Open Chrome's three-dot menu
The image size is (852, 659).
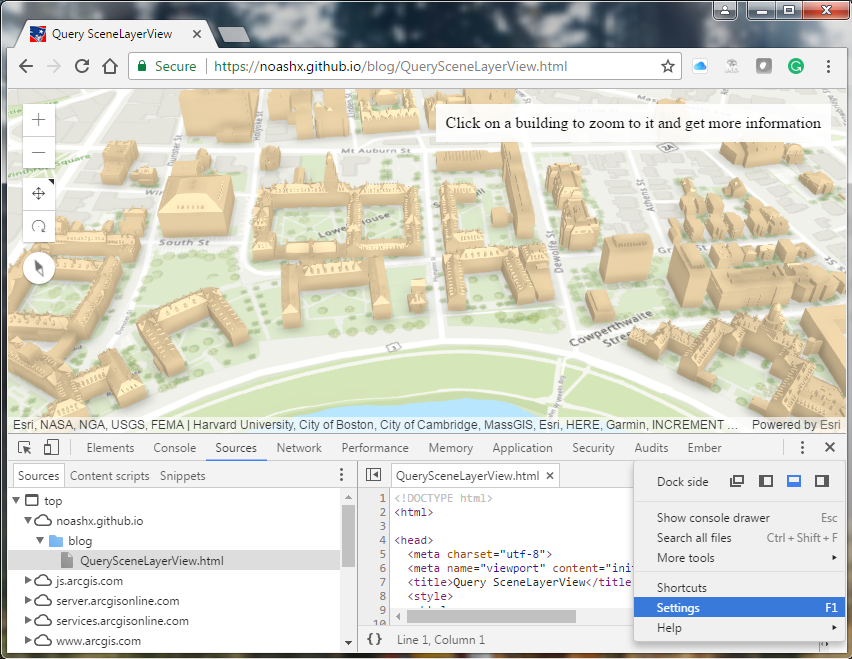pyautogui.click(x=828, y=66)
